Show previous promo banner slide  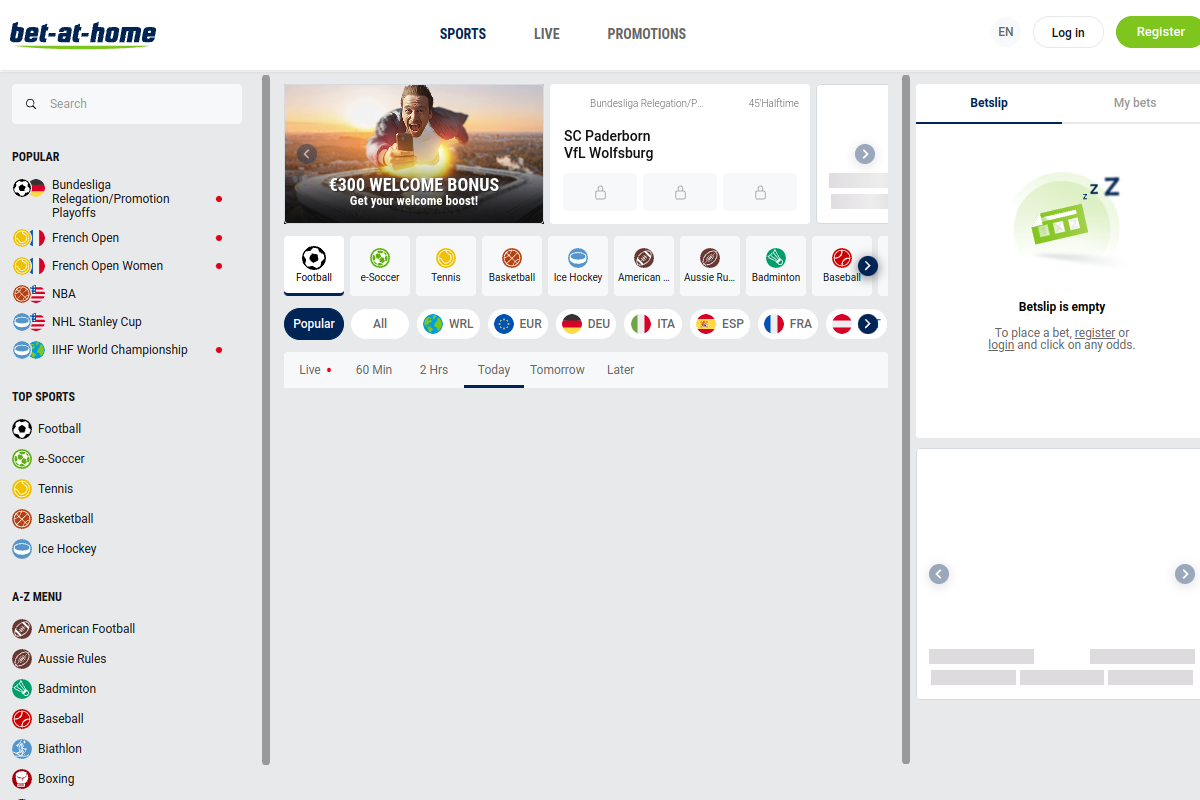[307, 154]
